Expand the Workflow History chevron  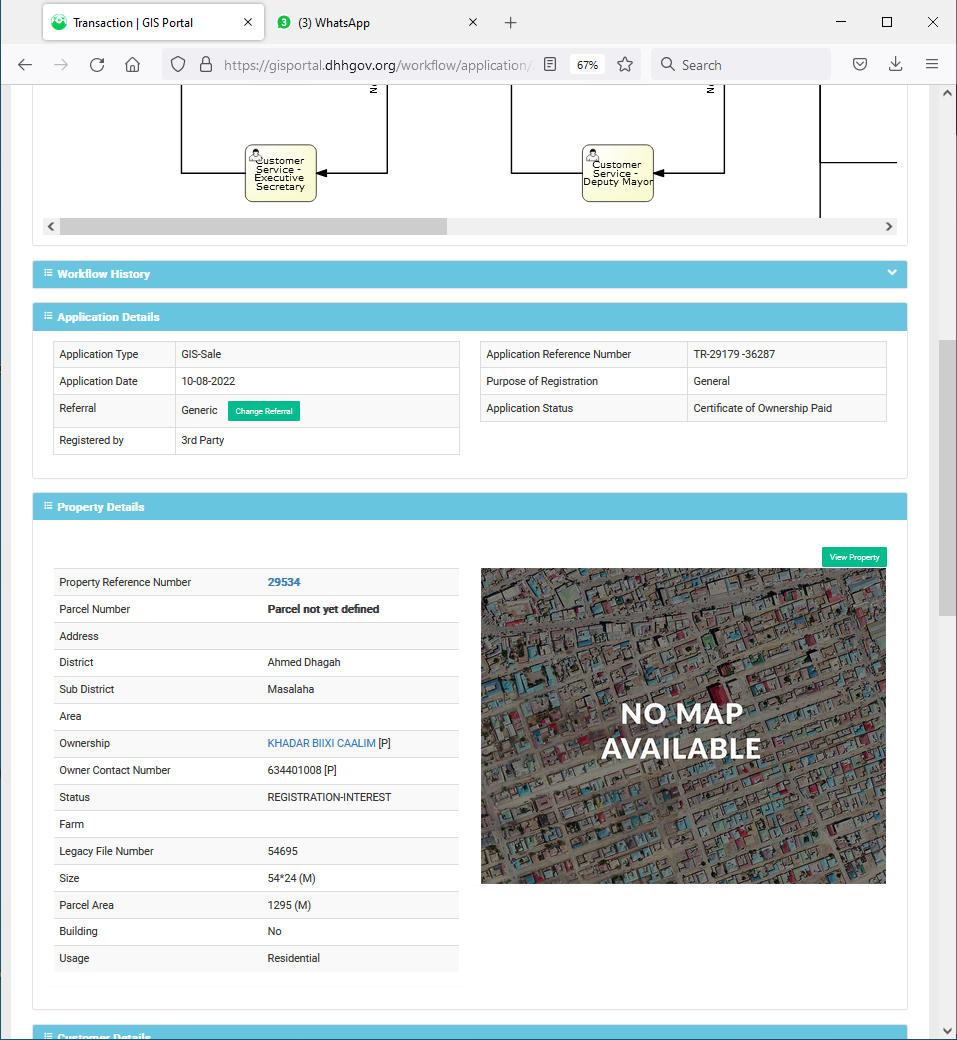click(892, 273)
